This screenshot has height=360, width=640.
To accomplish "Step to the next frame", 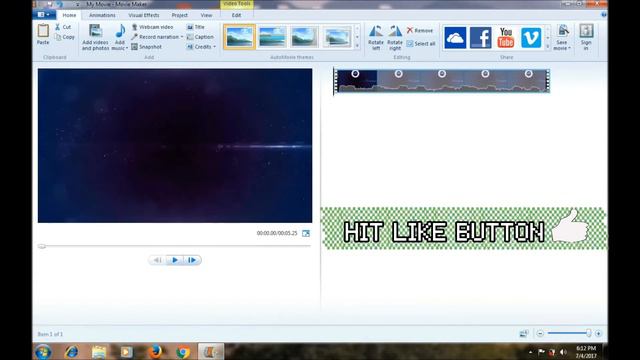I will 192,260.
